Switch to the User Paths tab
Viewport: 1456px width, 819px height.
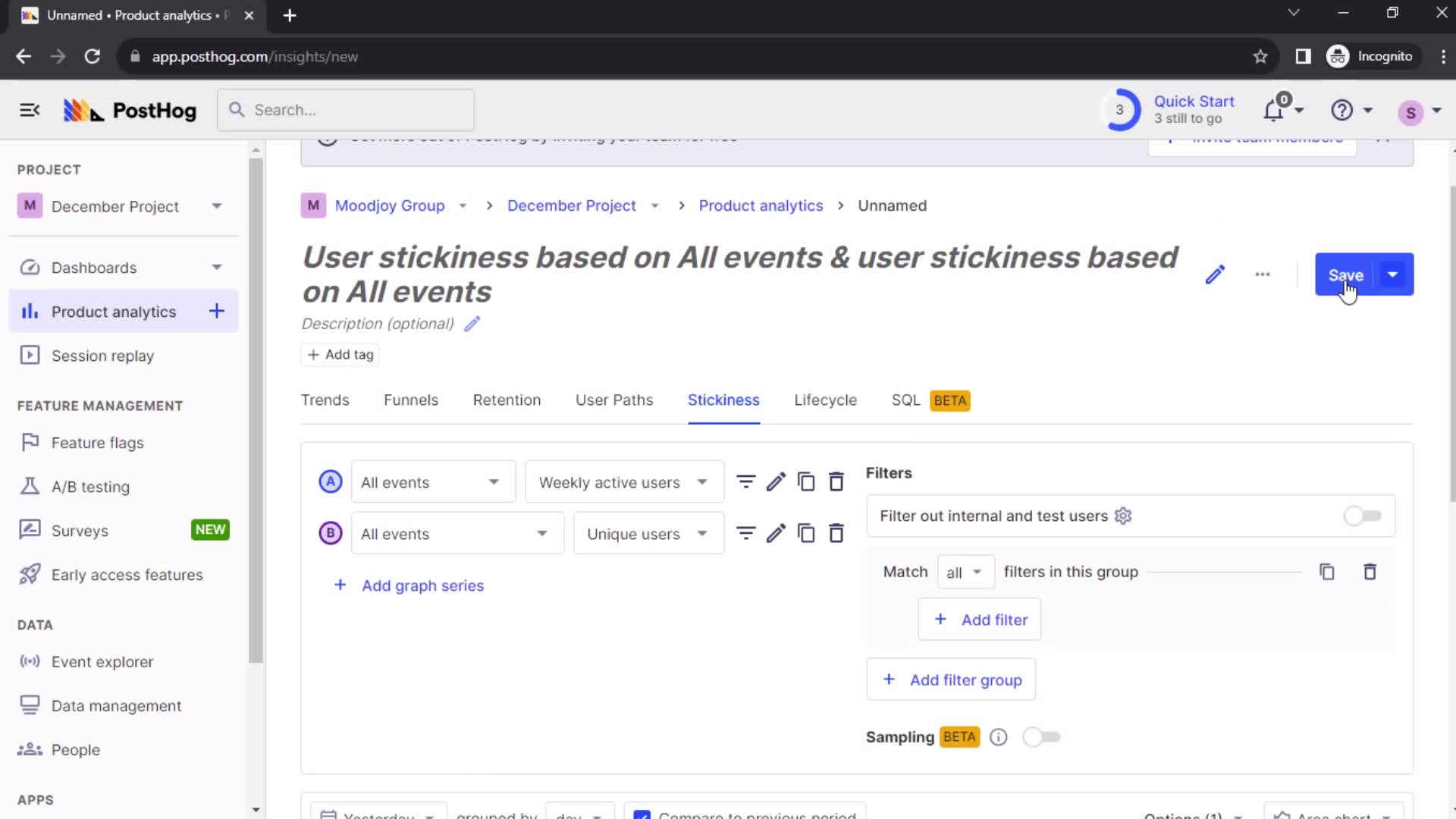tap(614, 400)
